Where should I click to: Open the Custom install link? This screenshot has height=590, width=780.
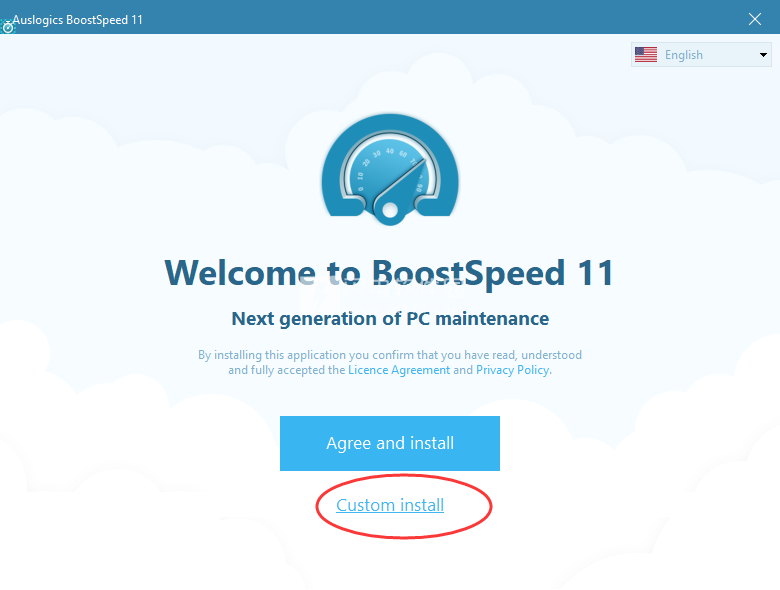390,505
